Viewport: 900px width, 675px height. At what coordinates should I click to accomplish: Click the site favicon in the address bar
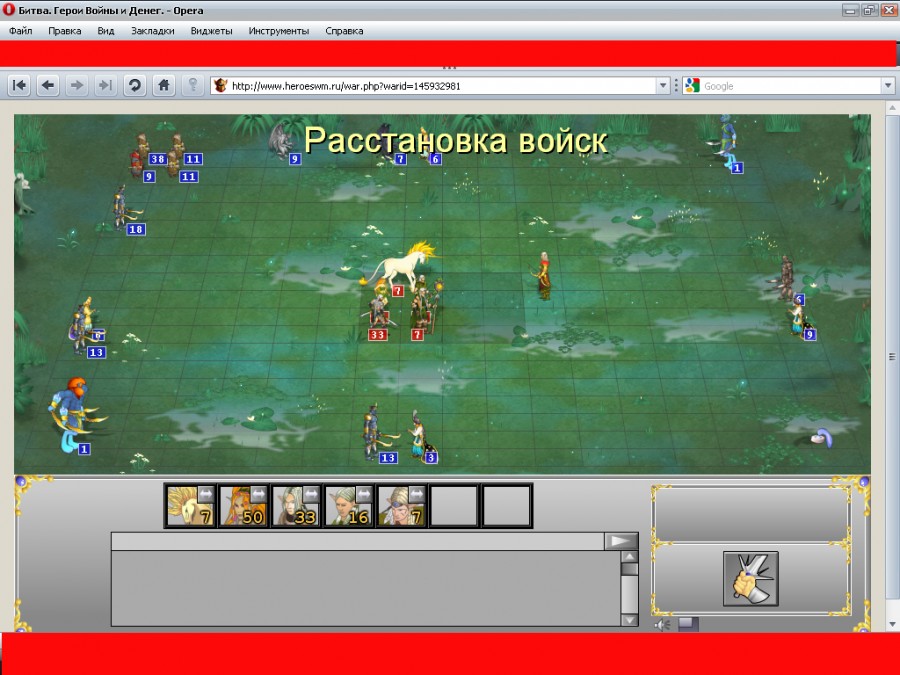pos(220,86)
